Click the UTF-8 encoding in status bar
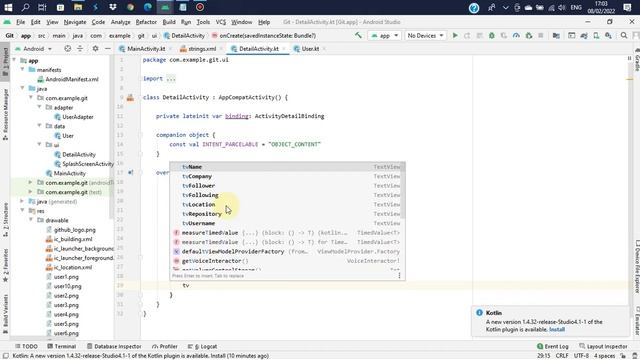The width and height of the screenshot is (640, 360). click(582, 356)
